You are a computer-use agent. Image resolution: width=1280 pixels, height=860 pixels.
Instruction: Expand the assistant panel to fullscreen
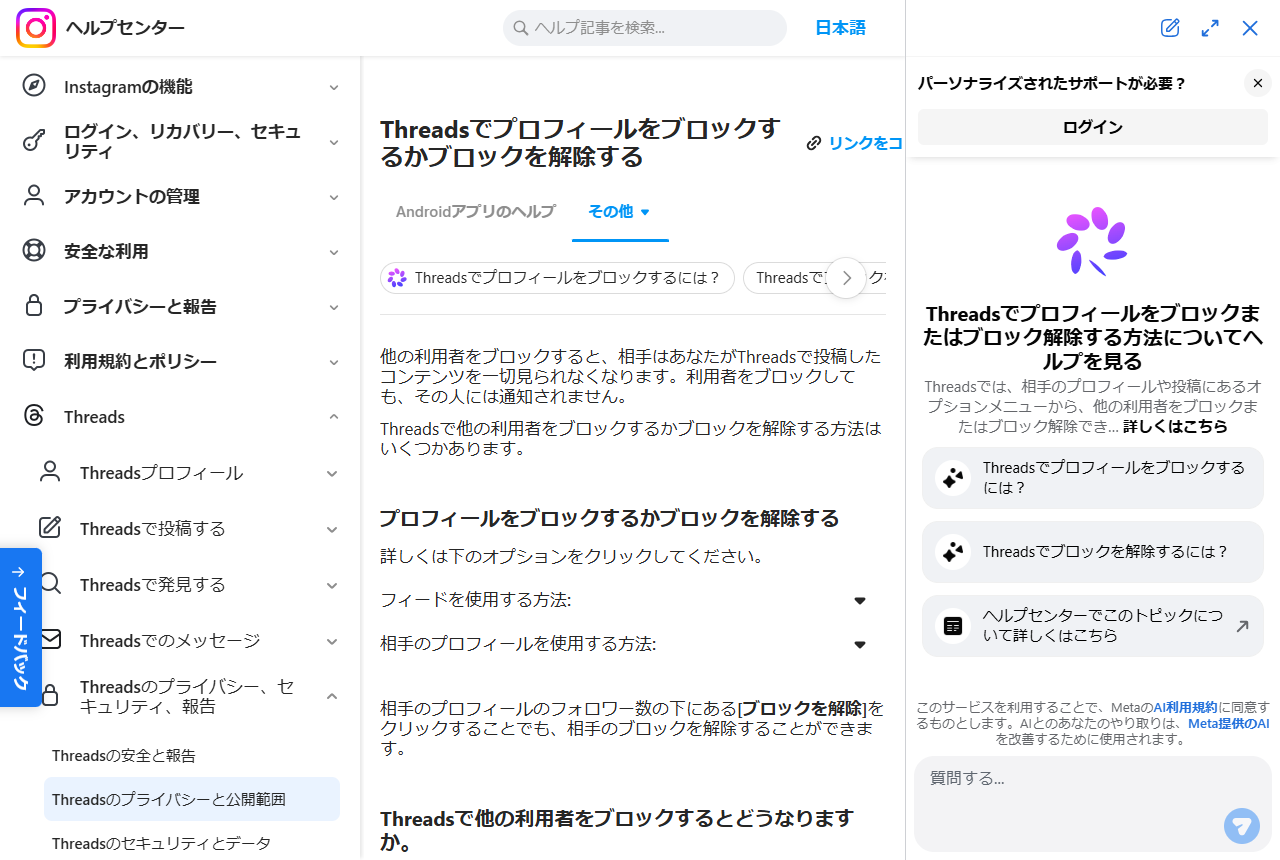point(1210,28)
